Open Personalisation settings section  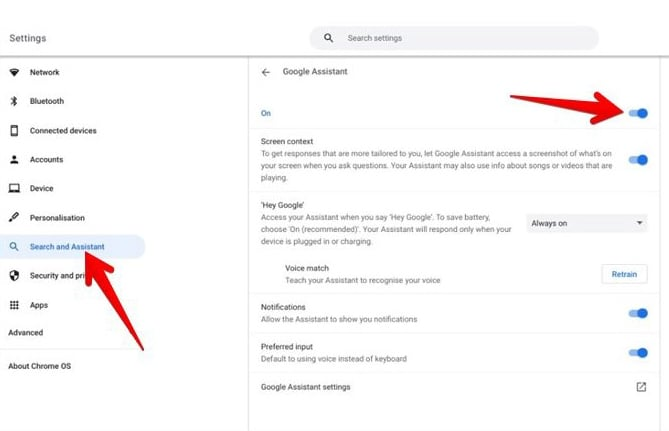[x=57, y=218]
